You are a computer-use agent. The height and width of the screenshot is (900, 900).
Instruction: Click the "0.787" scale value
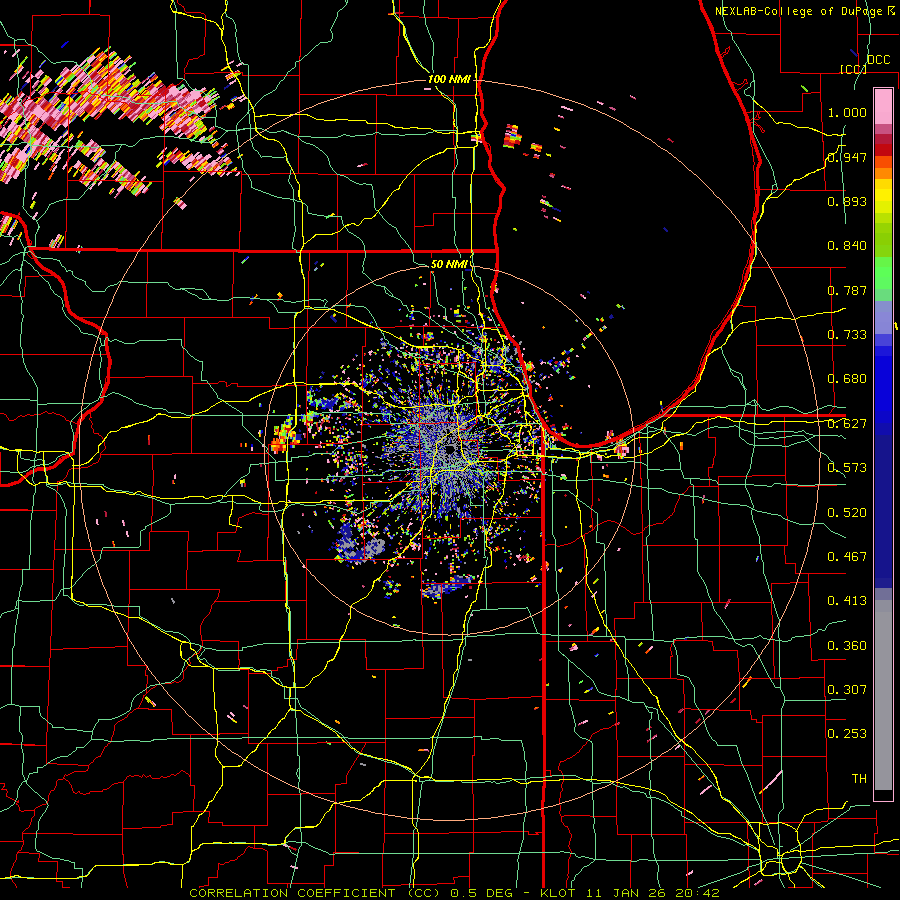pyautogui.click(x=847, y=290)
